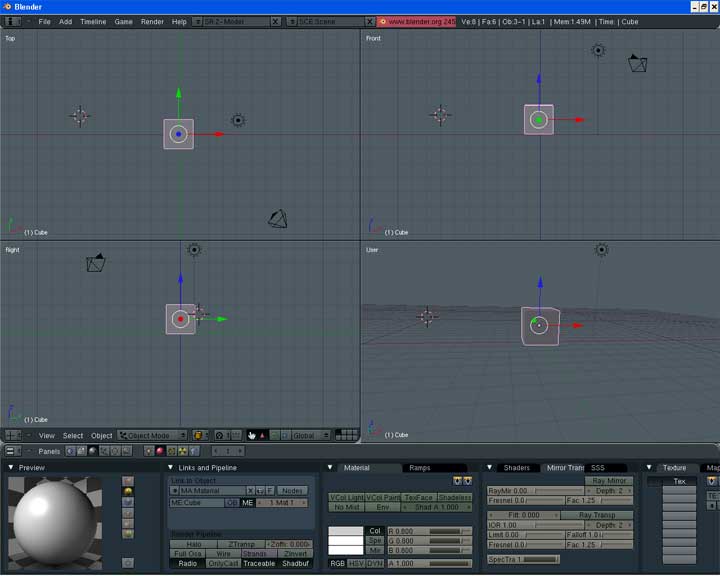Open the Object Mode dropdown
Screen dimensions: 720x576
[152, 435]
